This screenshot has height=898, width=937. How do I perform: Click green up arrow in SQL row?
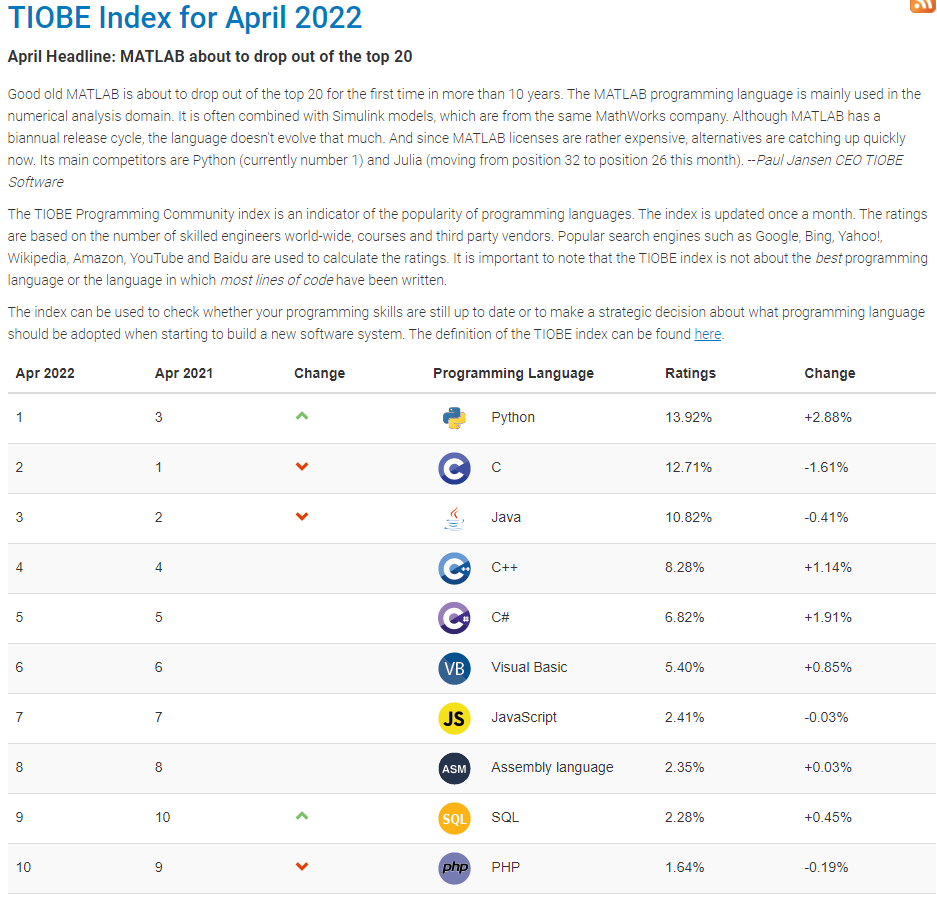point(302,816)
